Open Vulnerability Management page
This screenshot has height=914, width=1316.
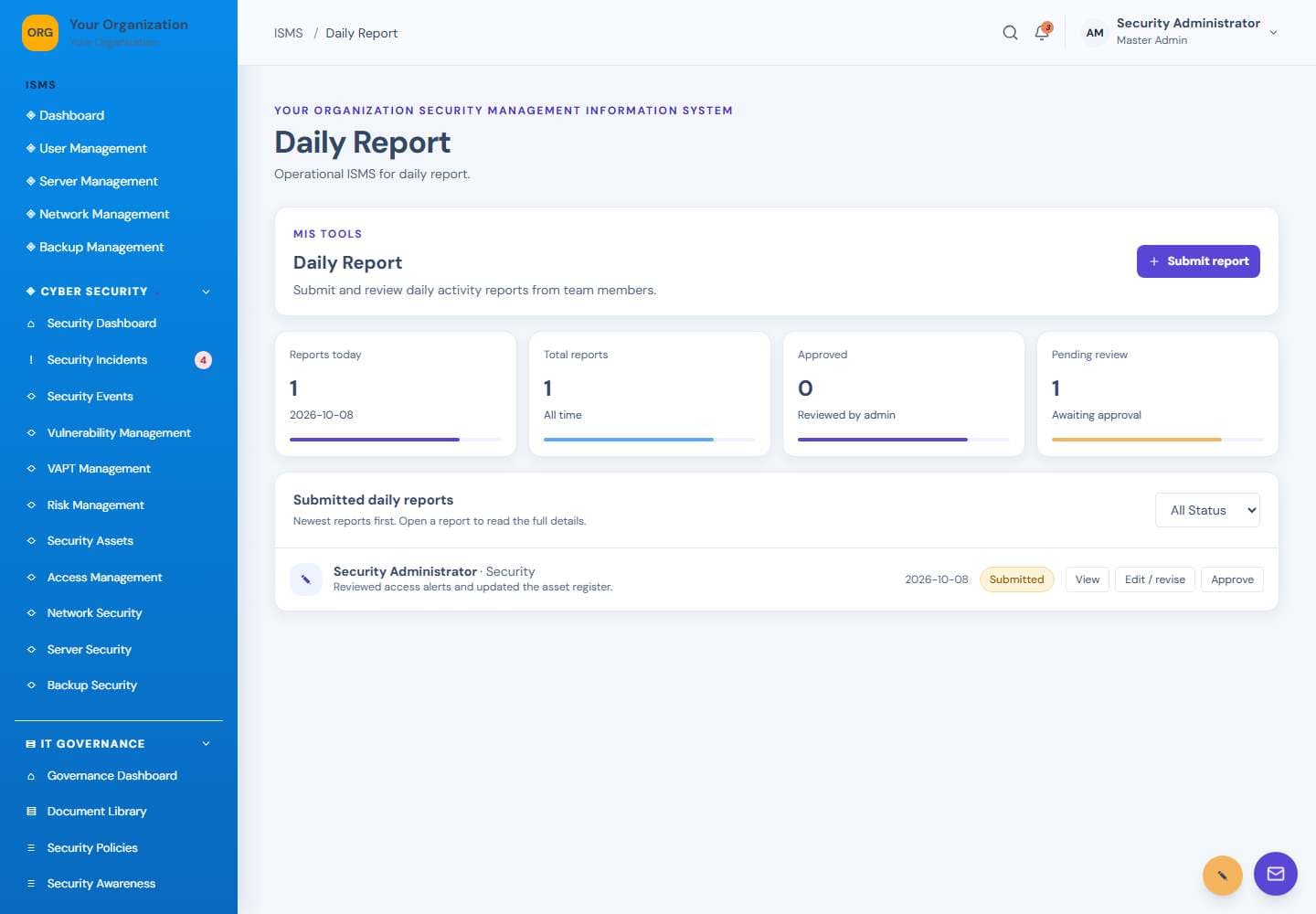coord(119,433)
